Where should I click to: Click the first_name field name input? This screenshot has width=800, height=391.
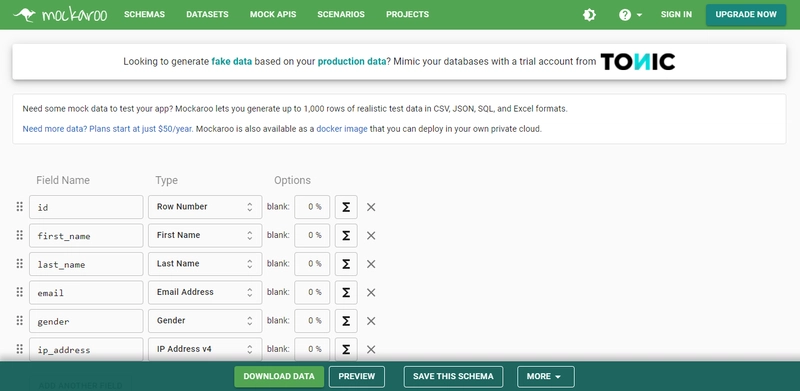click(x=86, y=236)
